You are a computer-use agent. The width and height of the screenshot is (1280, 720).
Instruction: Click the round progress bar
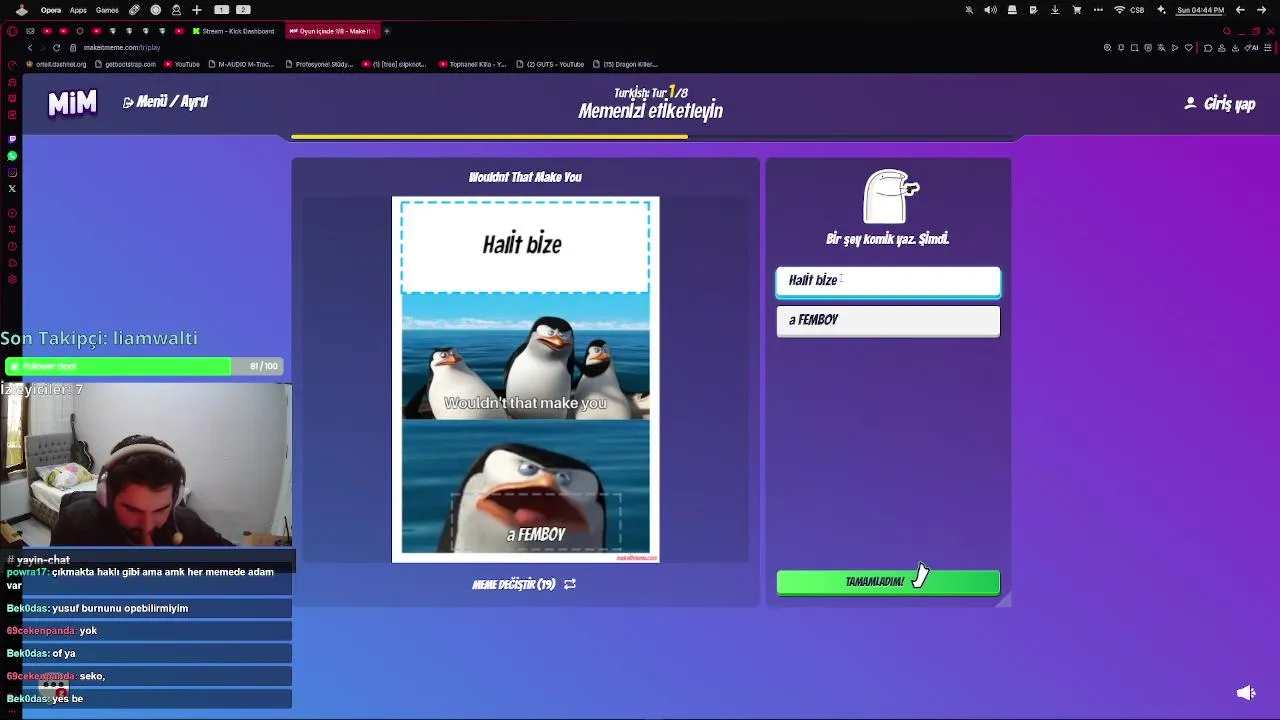coord(650,137)
